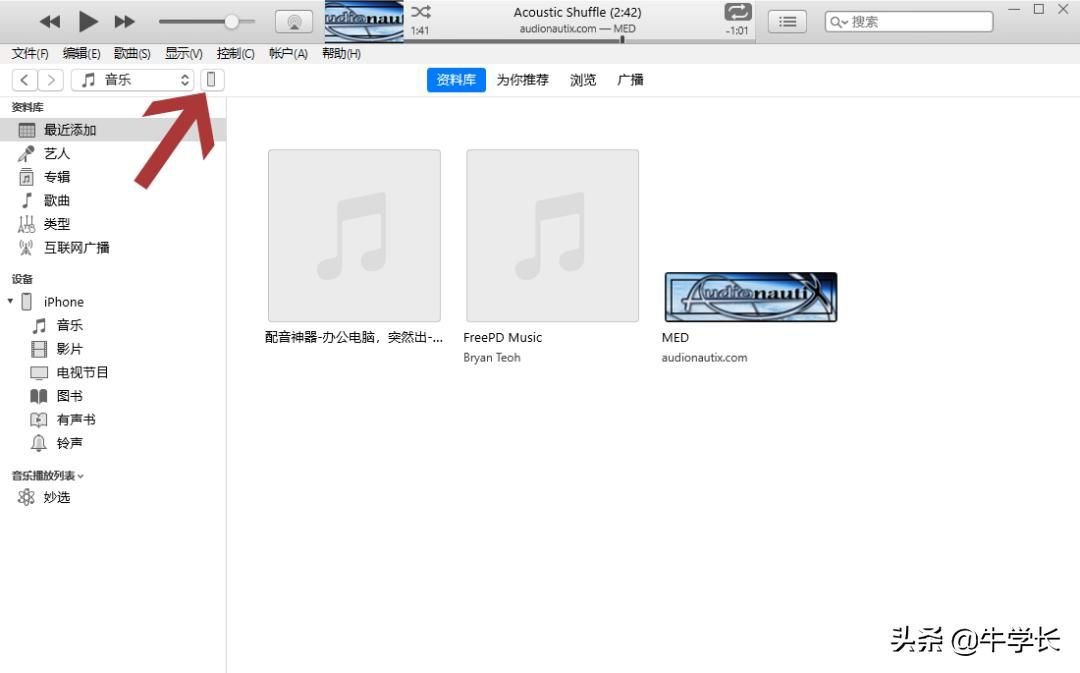The width and height of the screenshot is (1080, 673).
Task: Collapse the iPhone device tree triangle
Action: tap(10, 301)
